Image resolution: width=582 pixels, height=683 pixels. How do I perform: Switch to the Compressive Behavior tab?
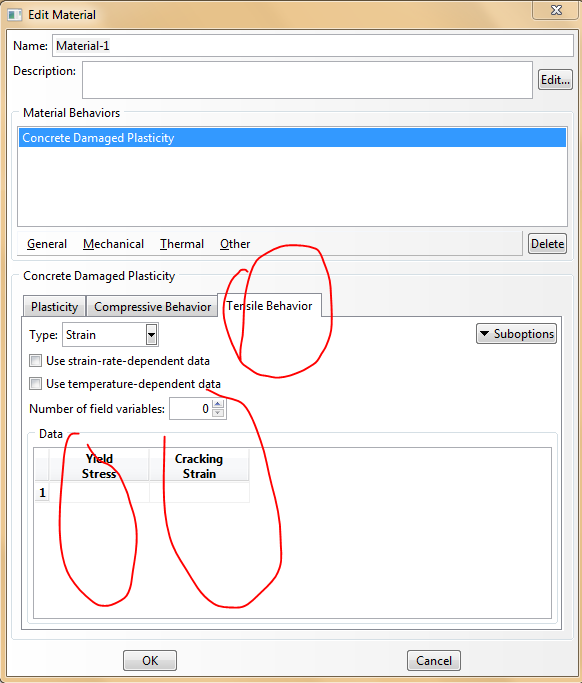click(152, 307)
